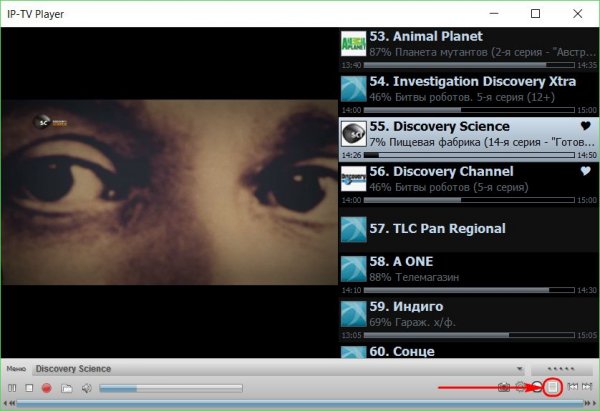Click the A ONE channel logo thumbnail
Viewport: 600px width, 411px height.
click(x=353, y=269)
